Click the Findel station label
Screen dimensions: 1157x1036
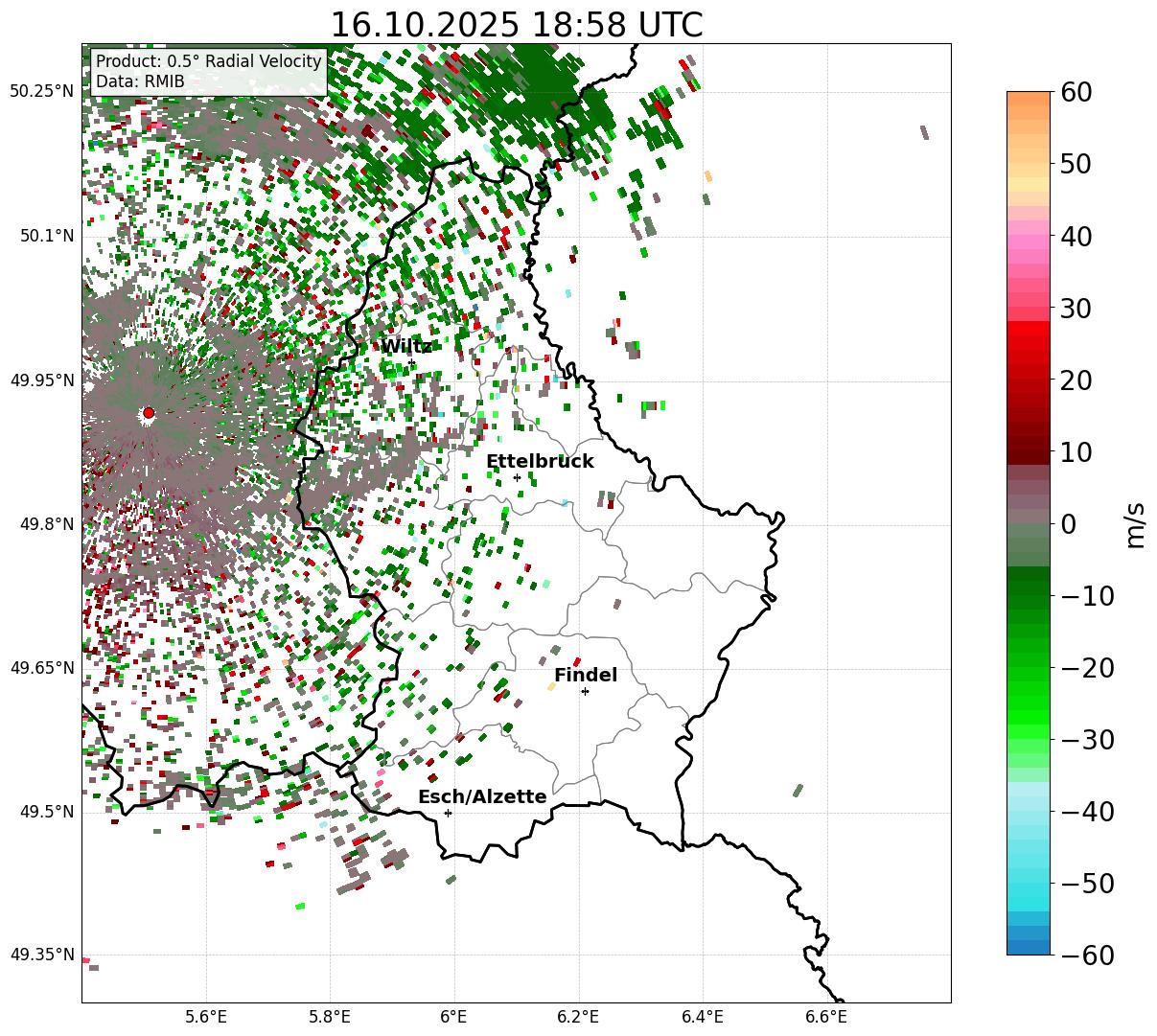586,675
